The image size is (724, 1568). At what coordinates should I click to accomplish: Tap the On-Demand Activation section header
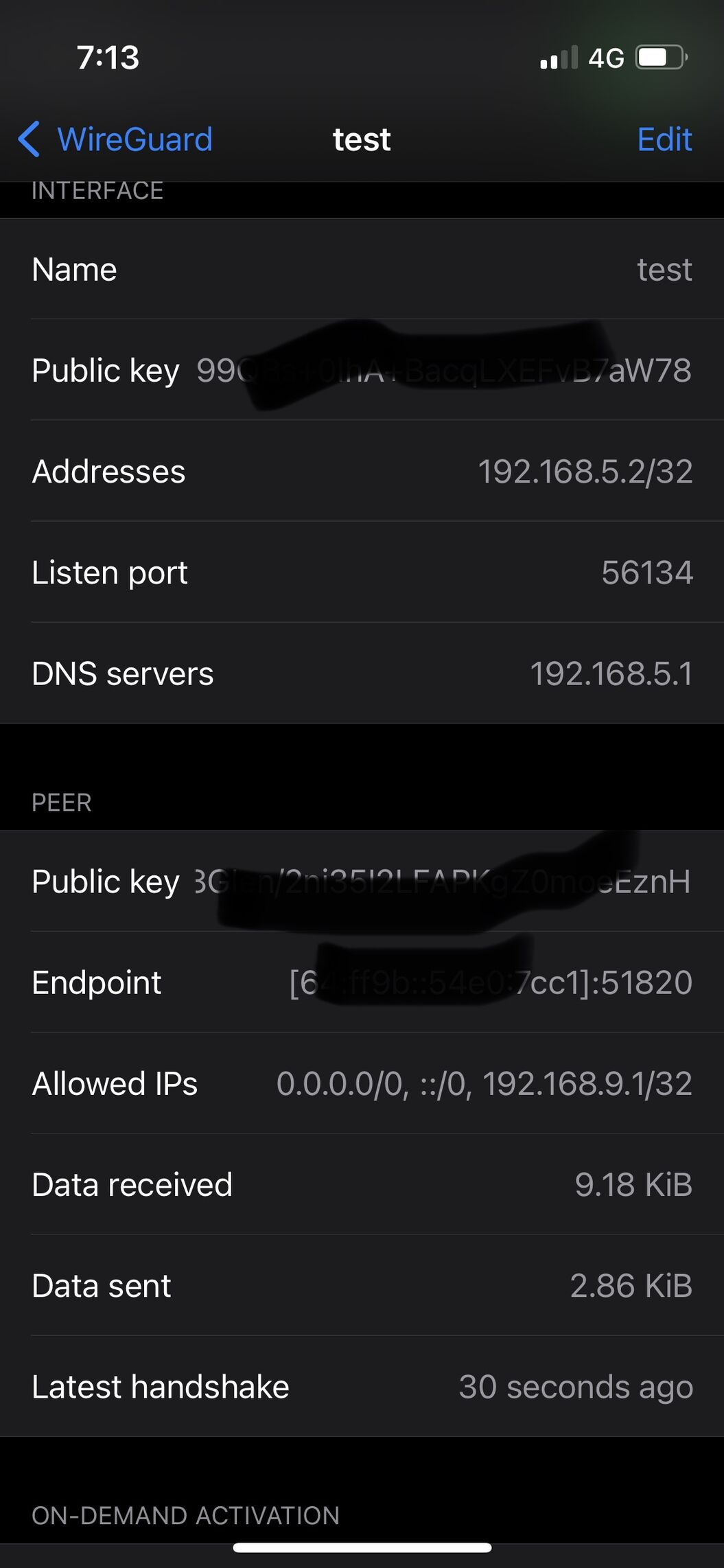186,1515
